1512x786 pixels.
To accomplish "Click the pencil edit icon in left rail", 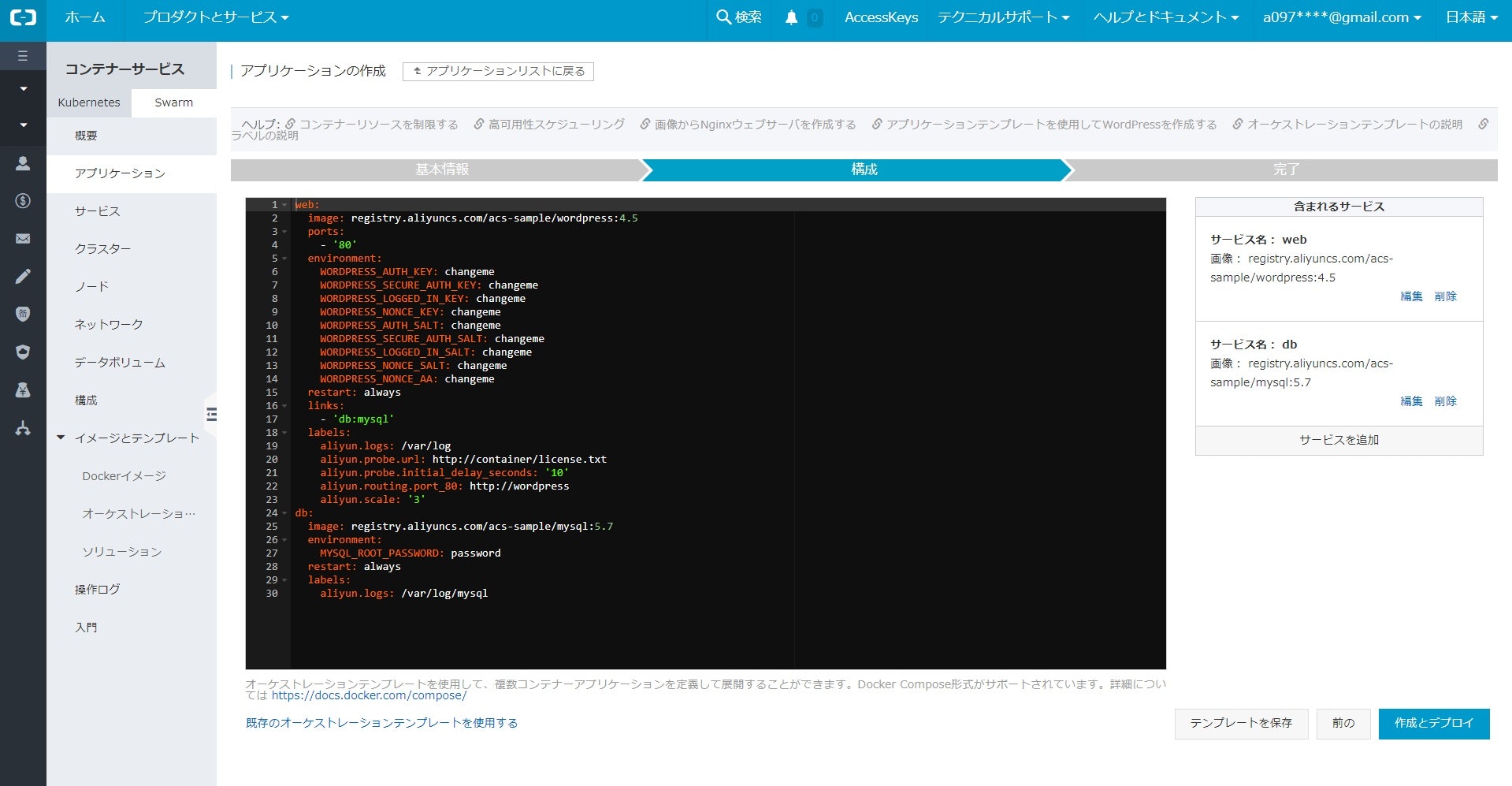I will pyautogui.click(x=23, y=277).
